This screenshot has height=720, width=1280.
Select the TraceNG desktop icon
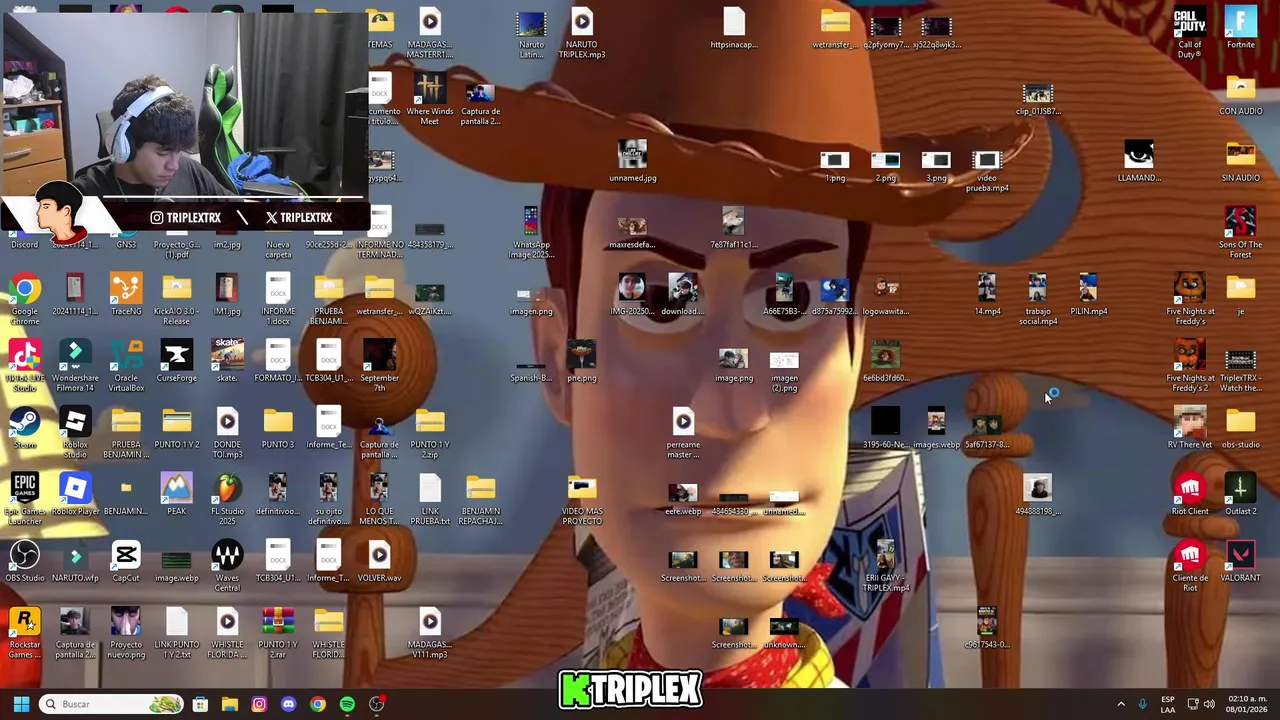pos(126,293)
